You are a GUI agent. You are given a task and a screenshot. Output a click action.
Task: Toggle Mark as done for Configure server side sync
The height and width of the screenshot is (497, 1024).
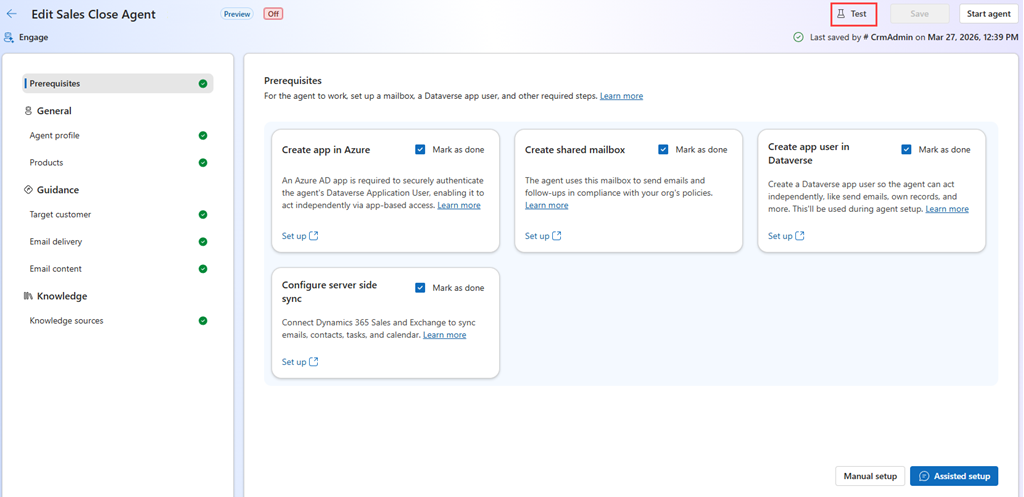tap(421, 288)
